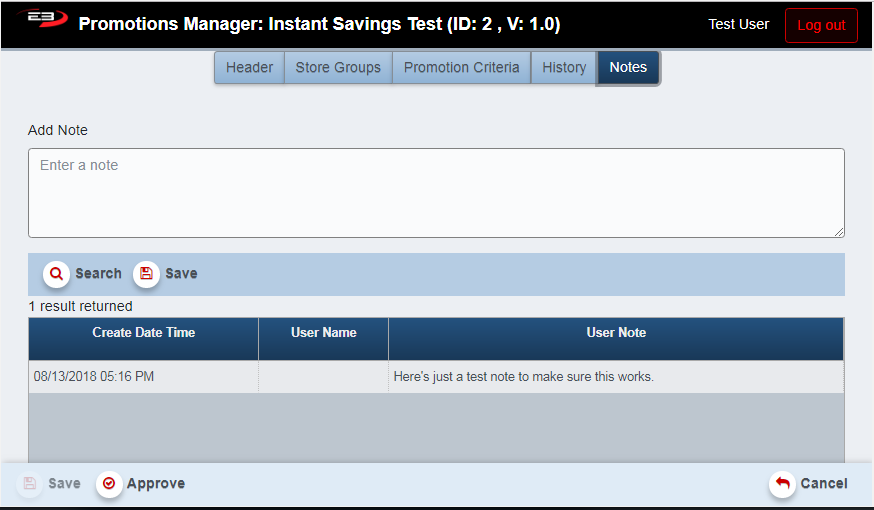Click the Log out button

821,25
